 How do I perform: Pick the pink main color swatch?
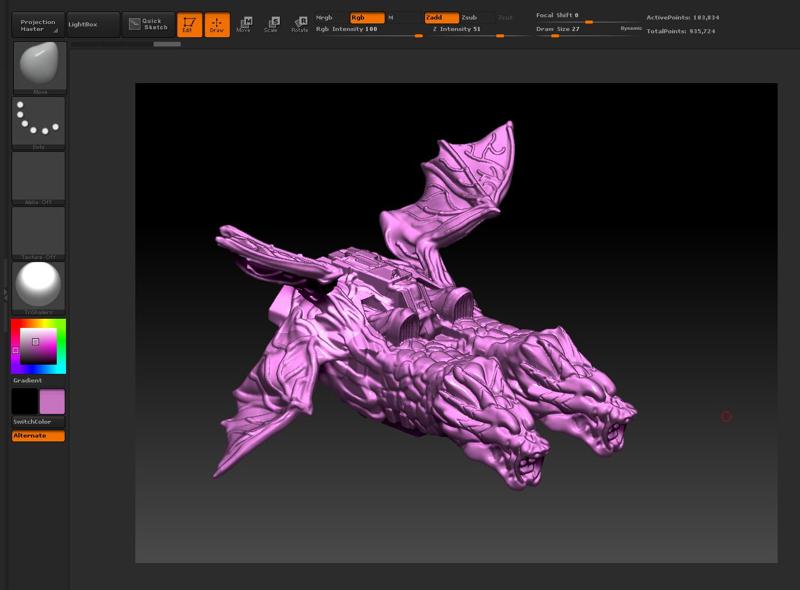tap(52, 402)
